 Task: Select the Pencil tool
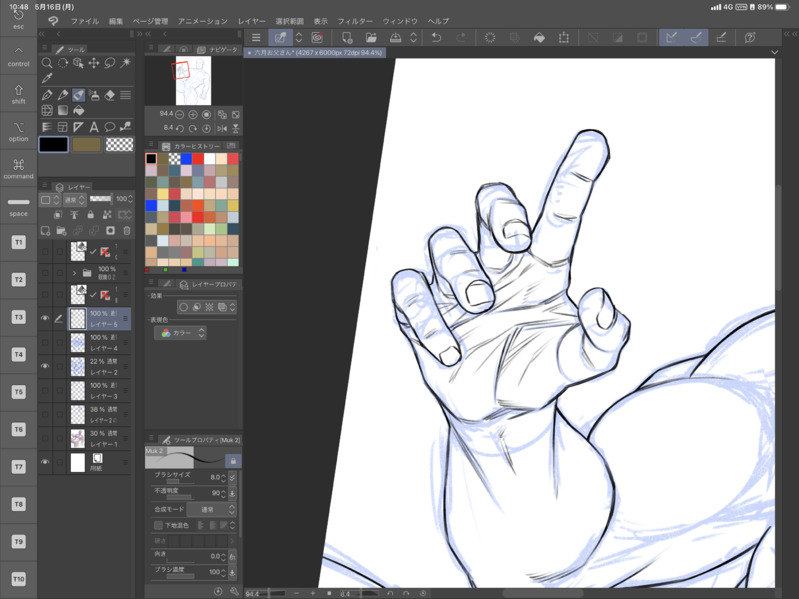point(63,95)
